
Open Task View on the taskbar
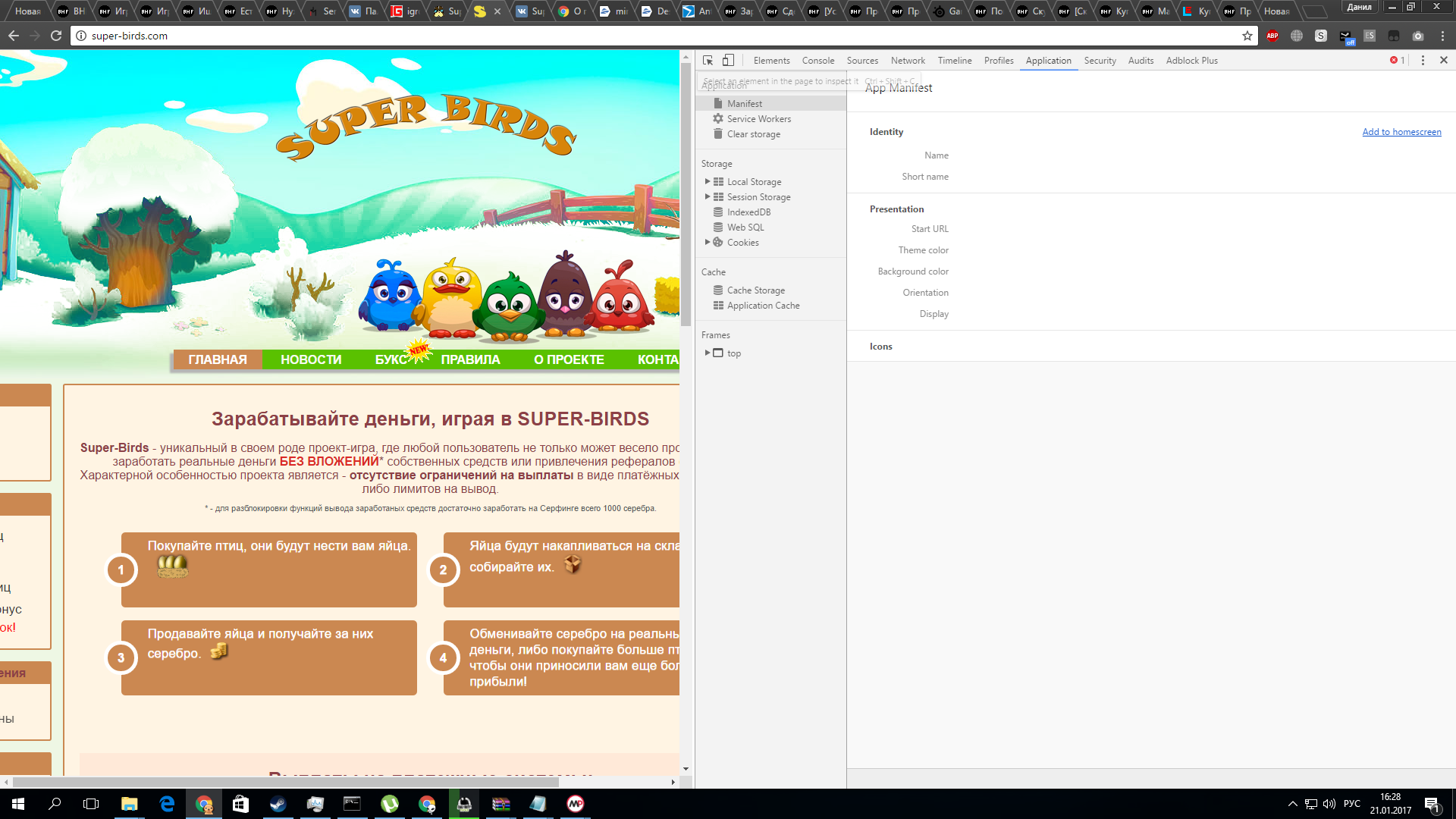(x=91, y=804)
